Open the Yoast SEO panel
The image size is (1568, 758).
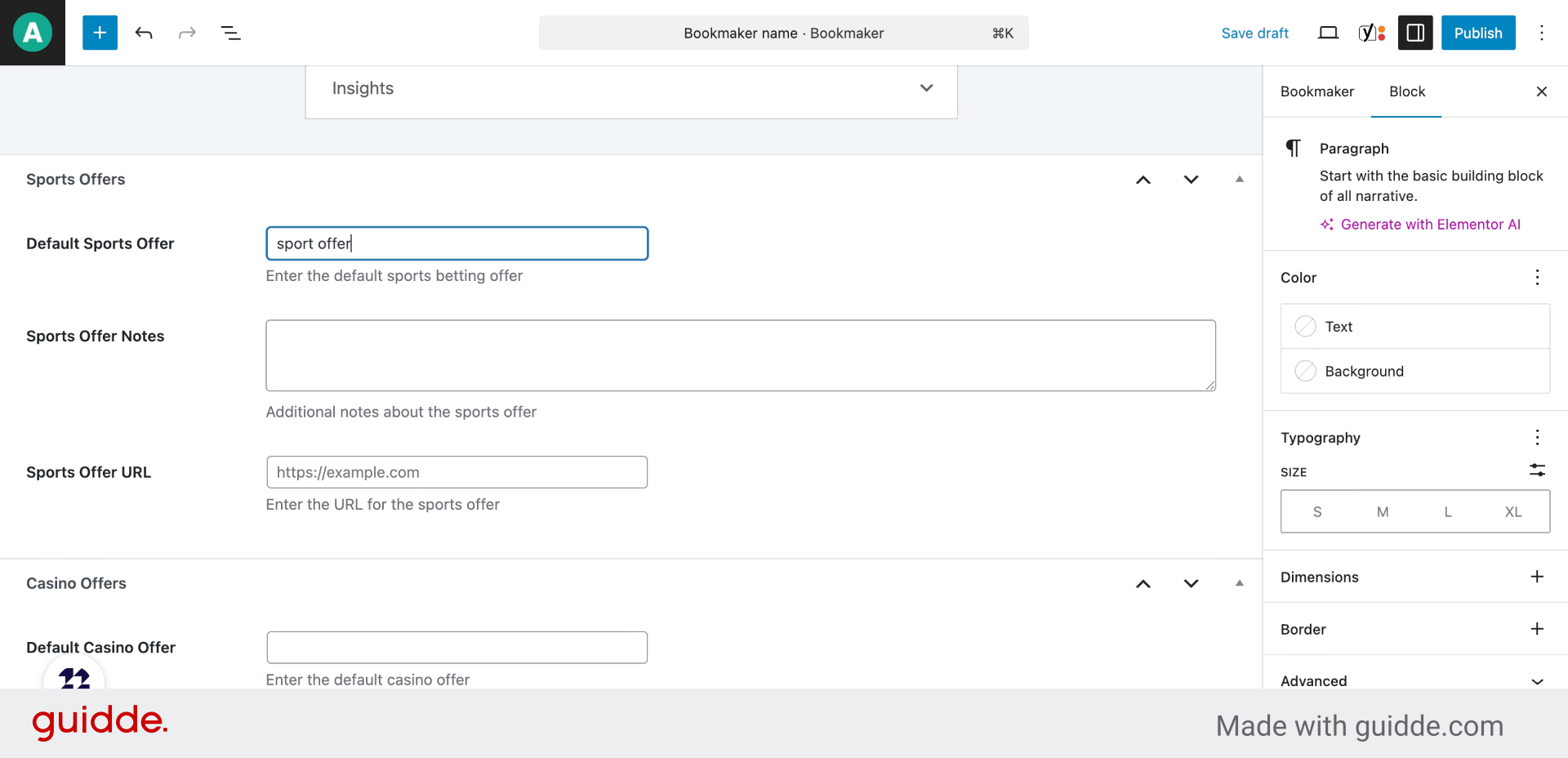click(x=1371, y=33)
